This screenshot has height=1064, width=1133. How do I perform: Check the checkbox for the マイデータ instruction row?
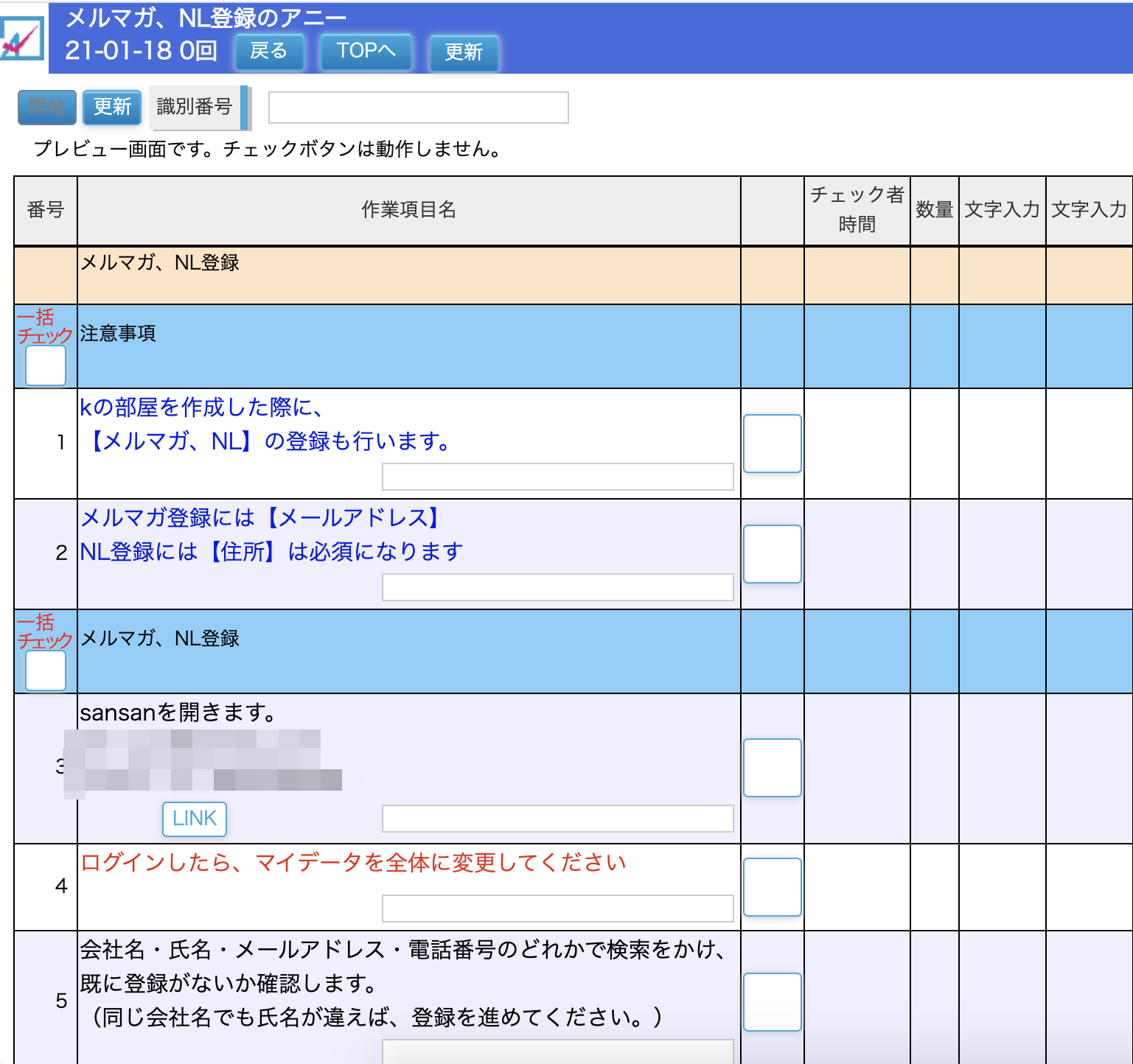click(772, 887)
